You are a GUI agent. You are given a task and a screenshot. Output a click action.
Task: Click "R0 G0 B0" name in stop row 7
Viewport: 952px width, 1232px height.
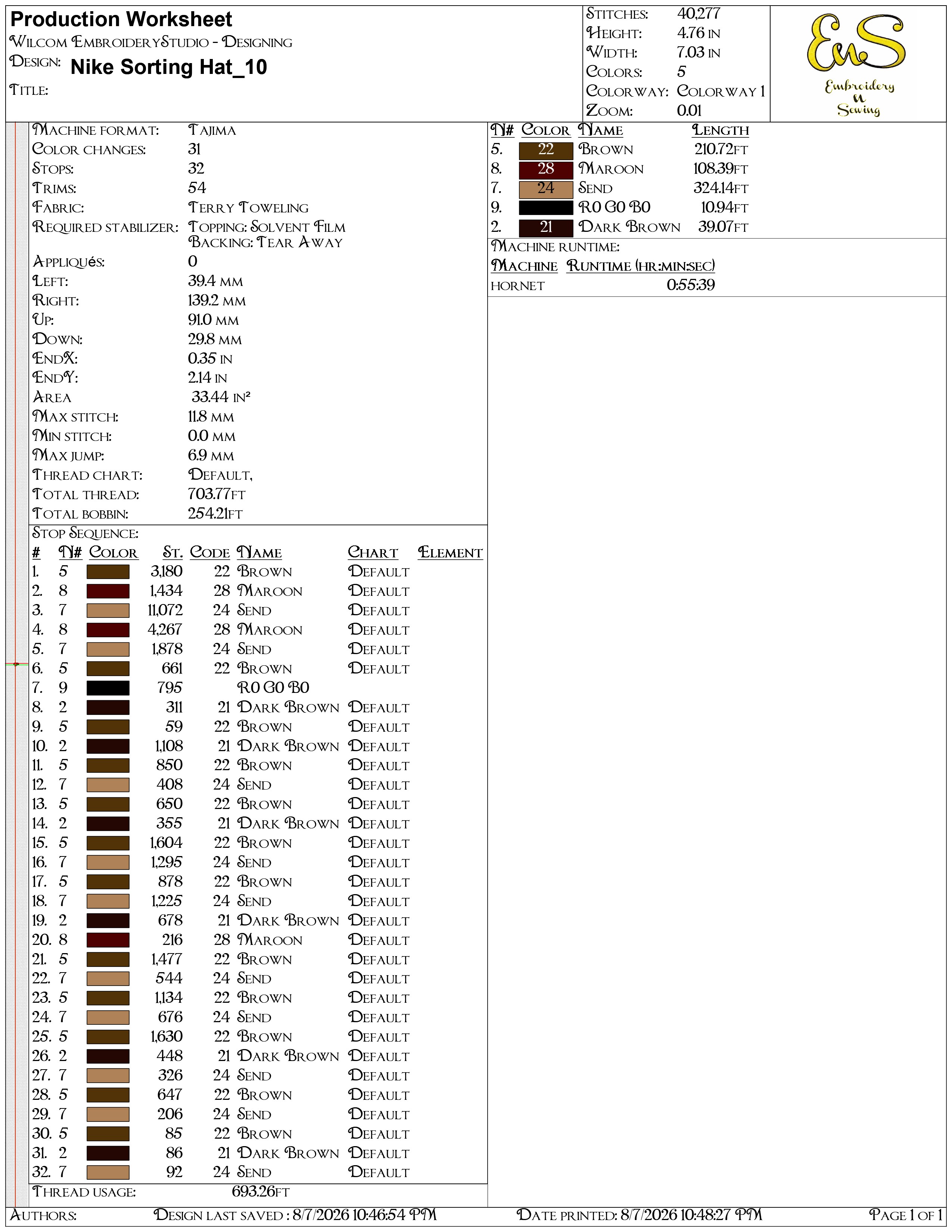pyautogui.click(x=273, y=688)
